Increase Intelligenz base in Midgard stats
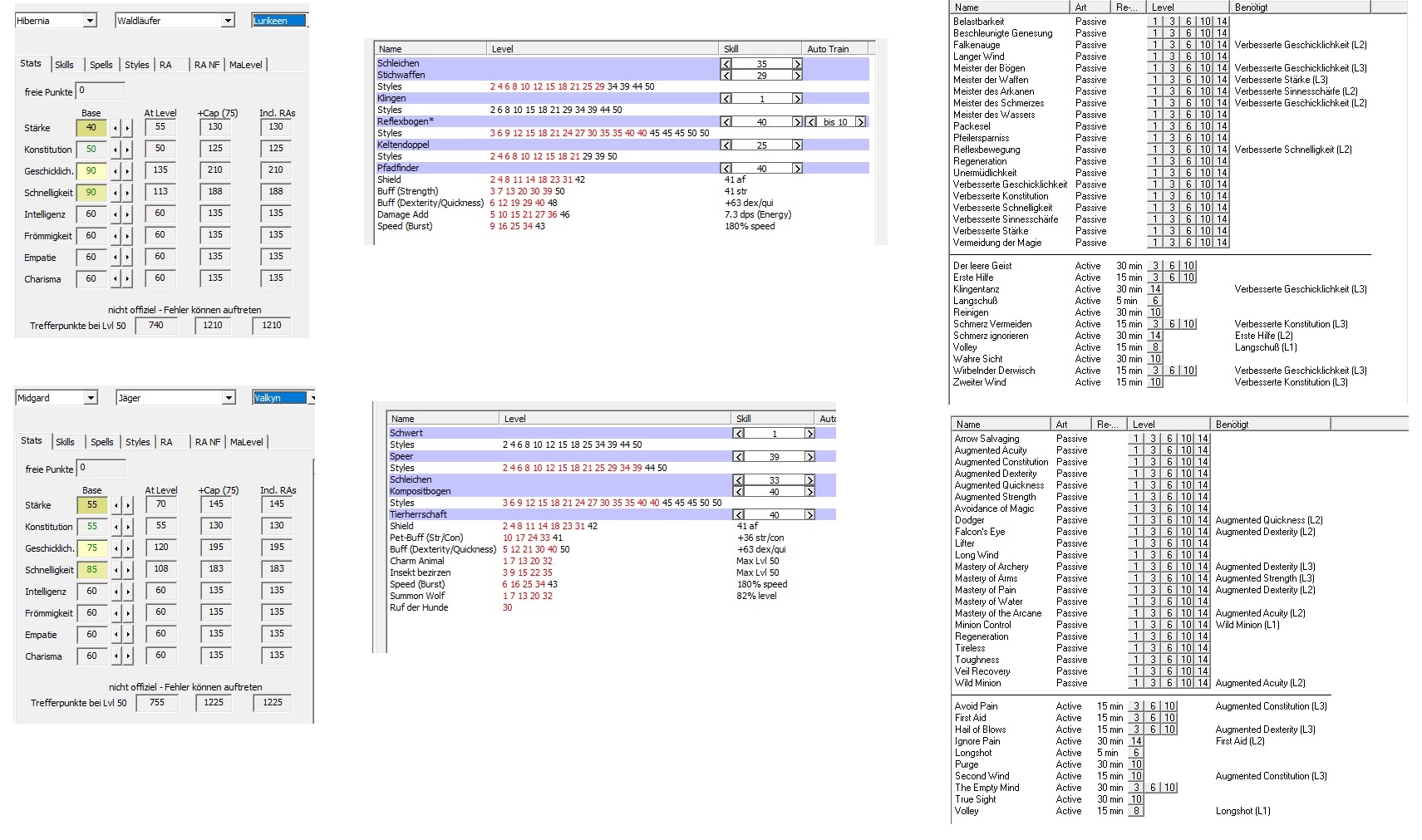The image size is (1422, 840). tap(128, 592)
